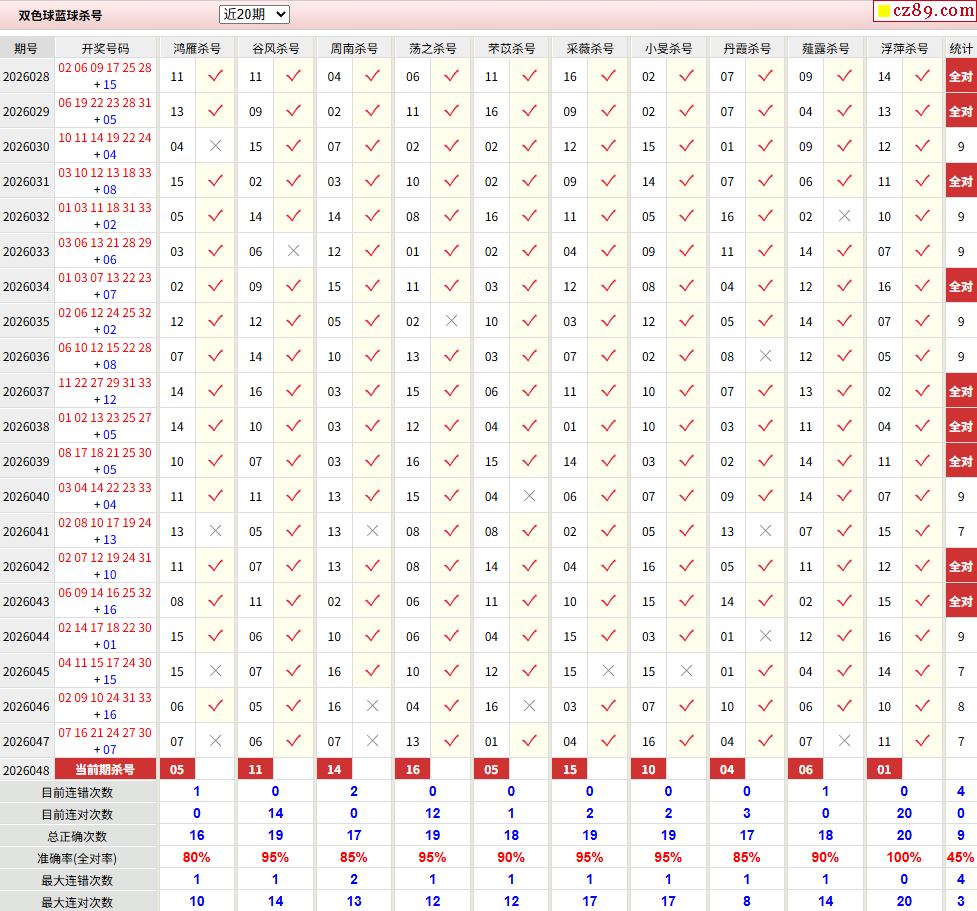The image size is (977, 911).
Task: Click the red checkmark in 浮萍杀号 for 2026028
Action: pos(922,76)
